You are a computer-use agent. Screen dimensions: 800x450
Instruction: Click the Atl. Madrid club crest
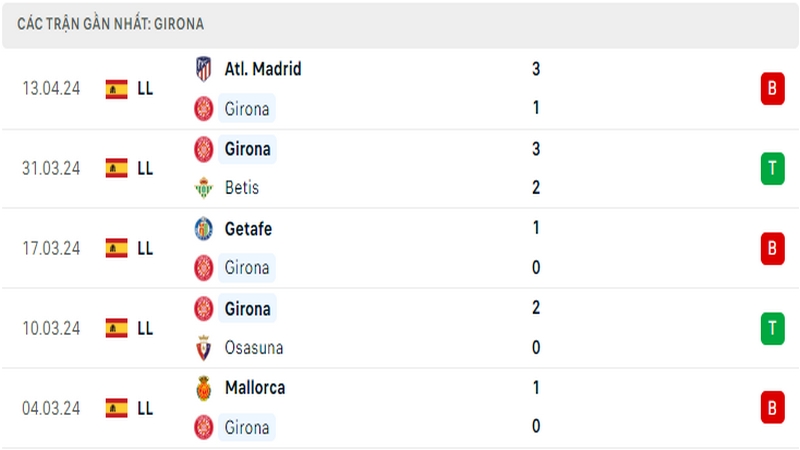click(204, 69)
